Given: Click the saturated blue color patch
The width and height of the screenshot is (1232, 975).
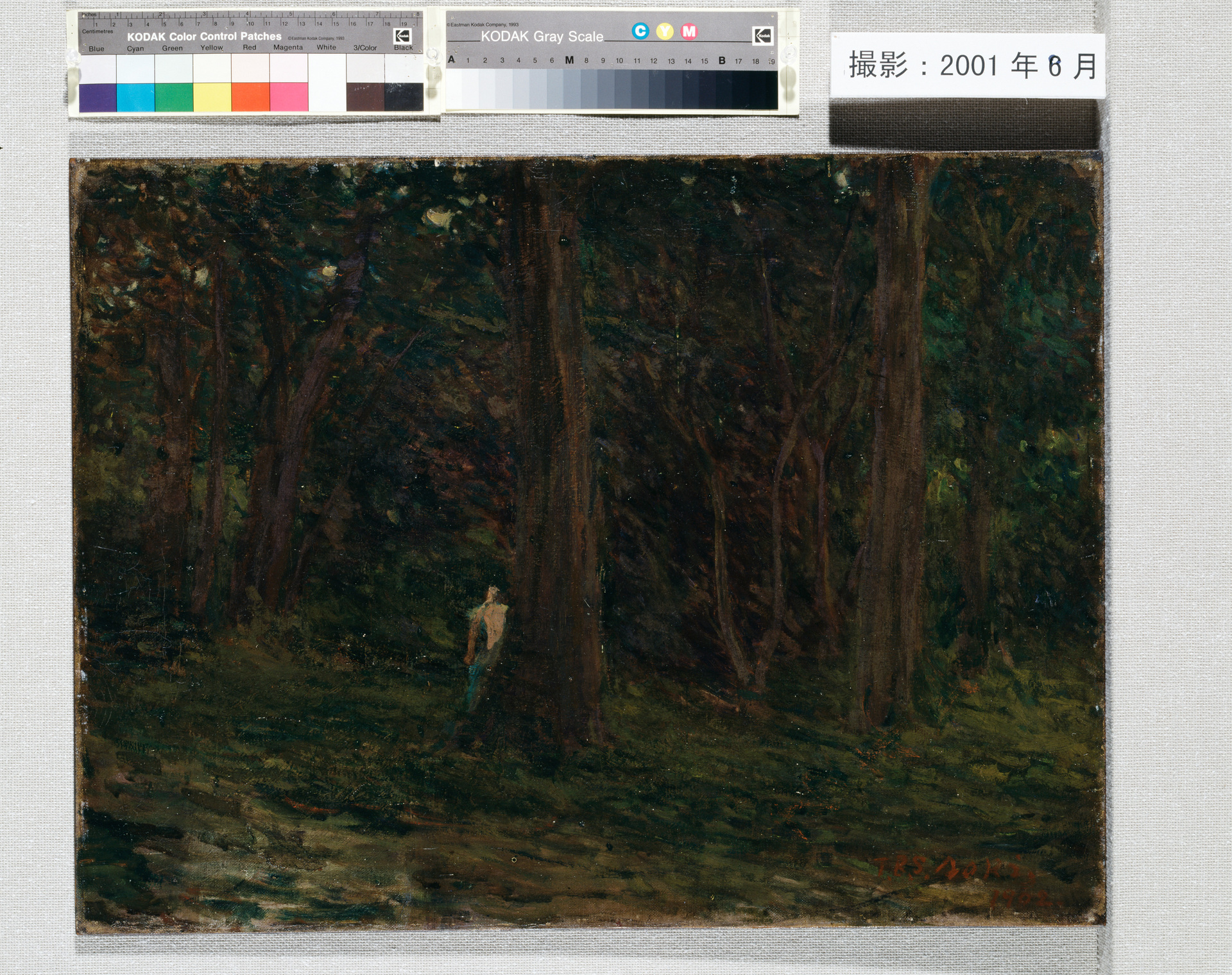Looking at the screenshot, I should [98, 97].
